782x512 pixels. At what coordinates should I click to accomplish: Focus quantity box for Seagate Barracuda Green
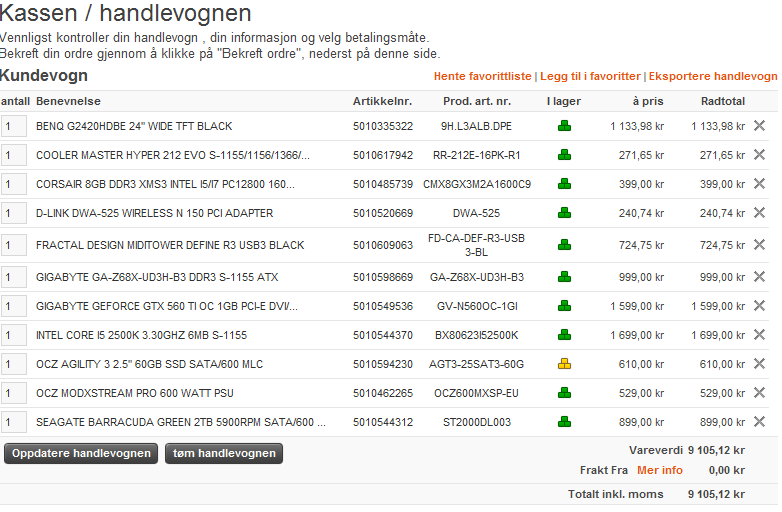point(13,422)
